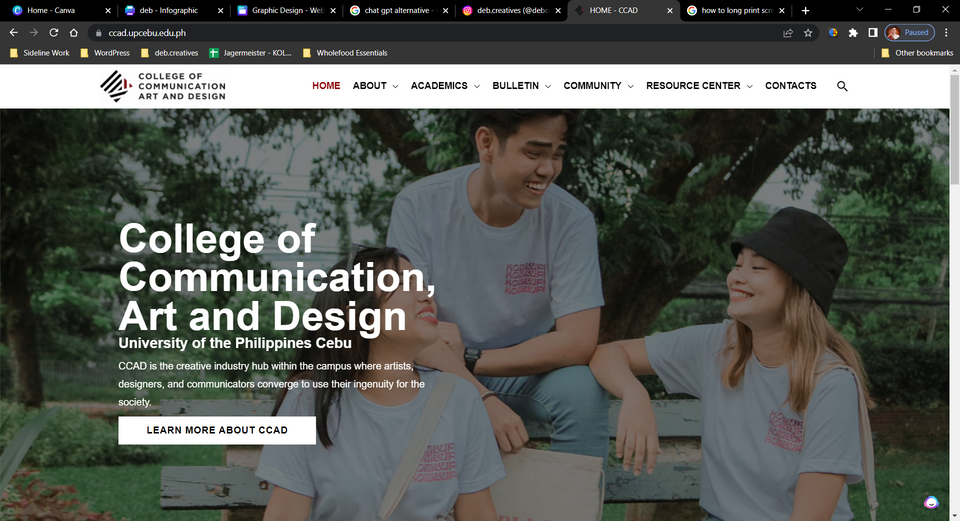Expand the ACADEMICS menu
This screenshot has height=521, width=960.
pyautogui.click(x=445, y=86)
